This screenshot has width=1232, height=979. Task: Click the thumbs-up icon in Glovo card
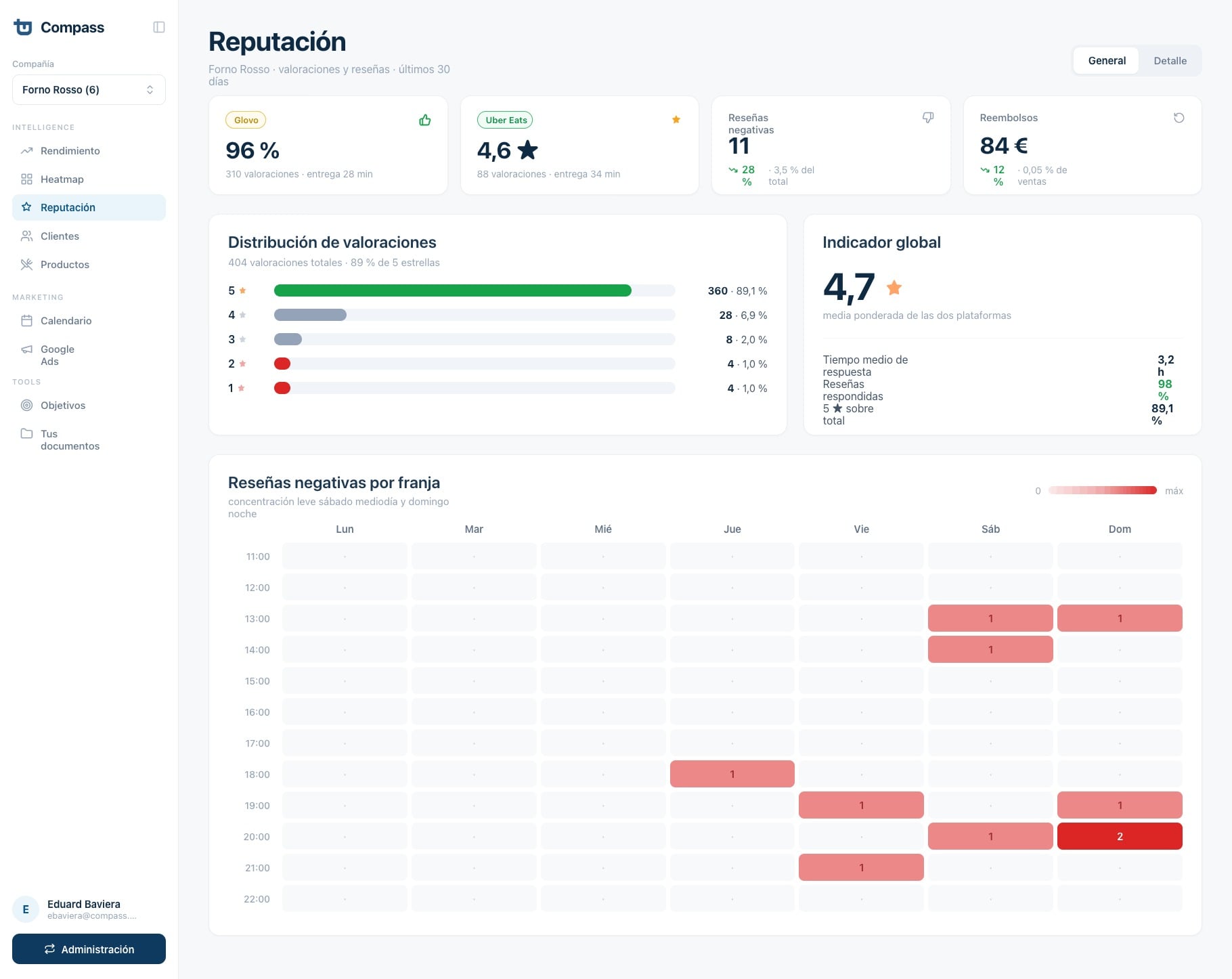pyautogui.click(x=425, y=121)
